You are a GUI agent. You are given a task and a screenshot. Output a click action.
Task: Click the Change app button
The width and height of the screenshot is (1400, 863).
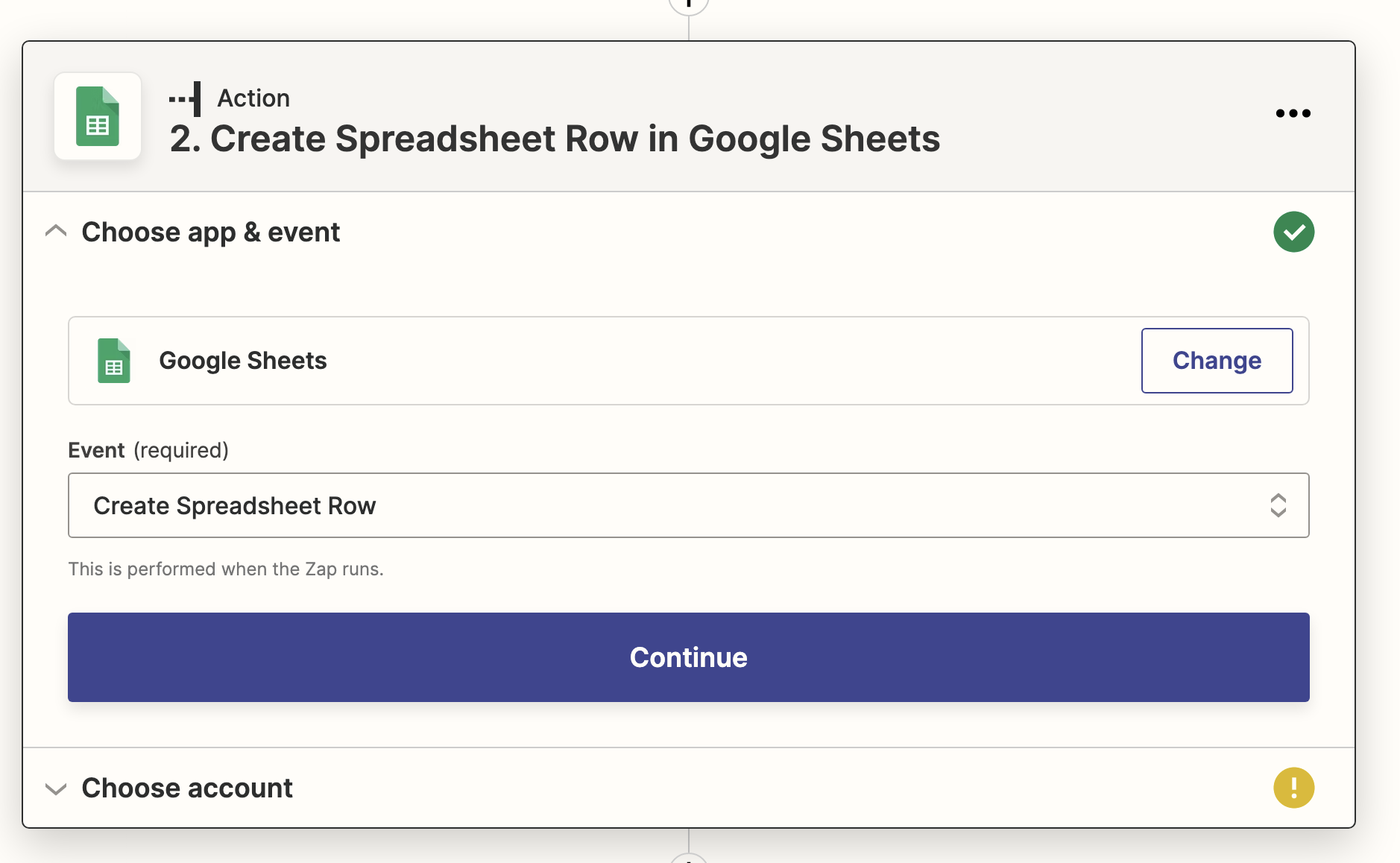click(x=1217, y=361)
